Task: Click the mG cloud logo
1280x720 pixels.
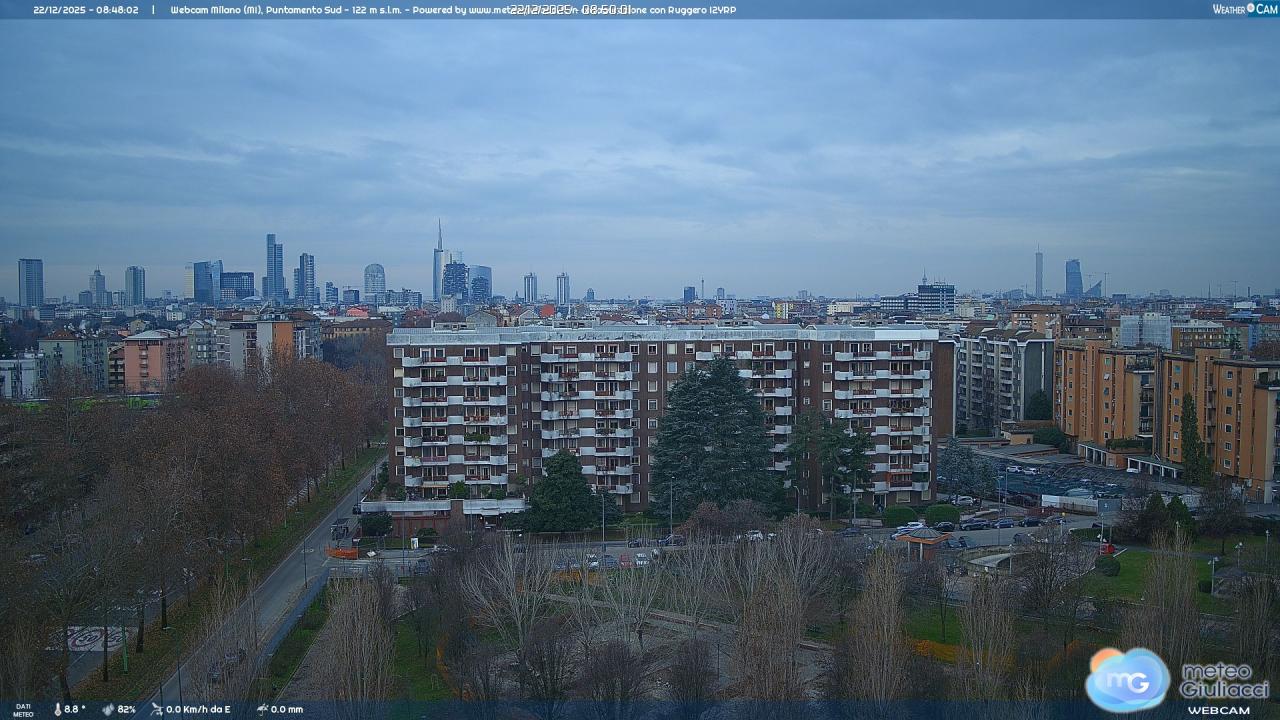Action: click(1127, 679)
